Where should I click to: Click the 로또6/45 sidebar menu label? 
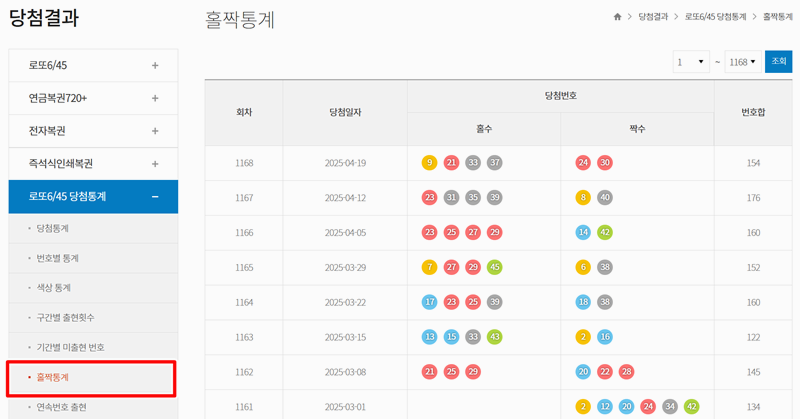point(47,65)
